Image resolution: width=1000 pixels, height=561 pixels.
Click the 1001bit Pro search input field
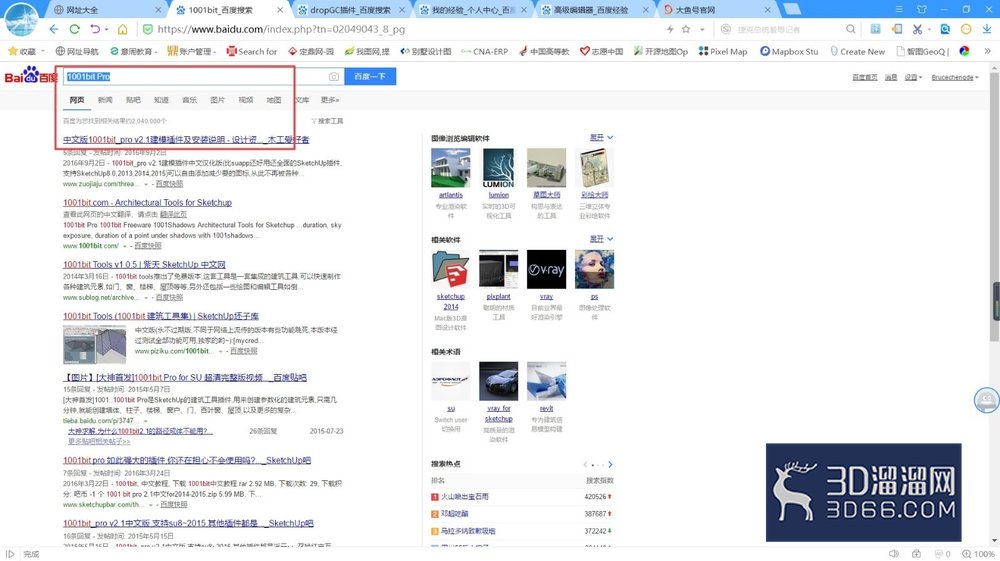[195, 76]
